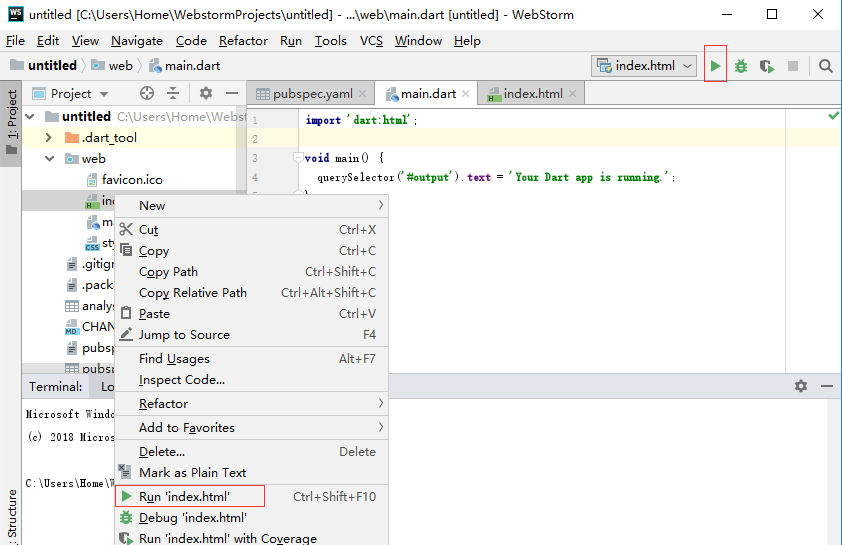842x545 pixels.
Task: Choose Cut from context menu
Action: [251, 230]
